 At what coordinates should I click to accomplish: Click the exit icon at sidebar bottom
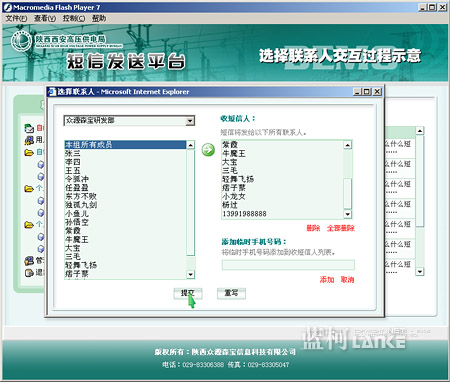click(29, 273)
